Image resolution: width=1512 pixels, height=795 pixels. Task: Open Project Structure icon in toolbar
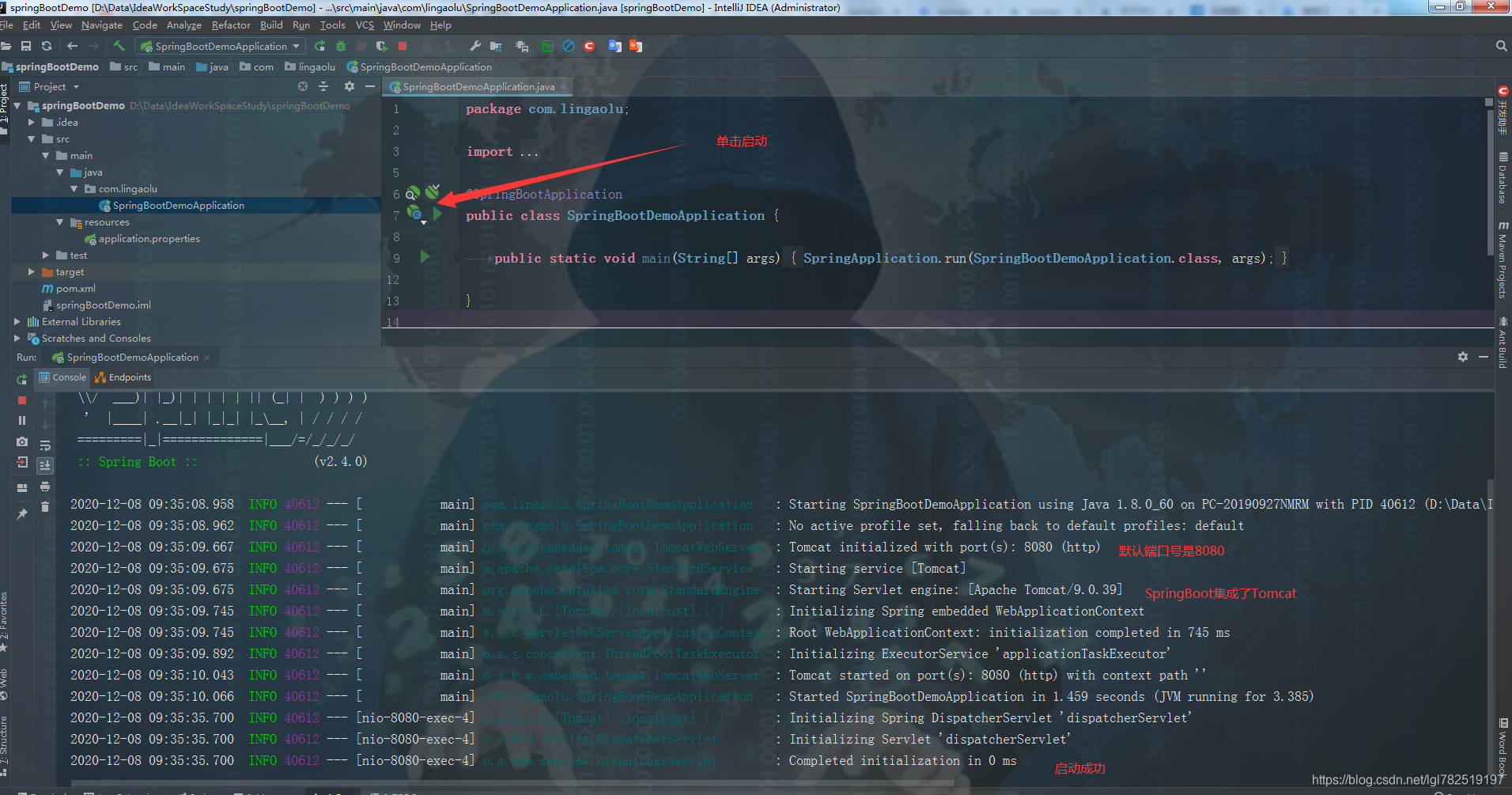(x=497, y=46)
